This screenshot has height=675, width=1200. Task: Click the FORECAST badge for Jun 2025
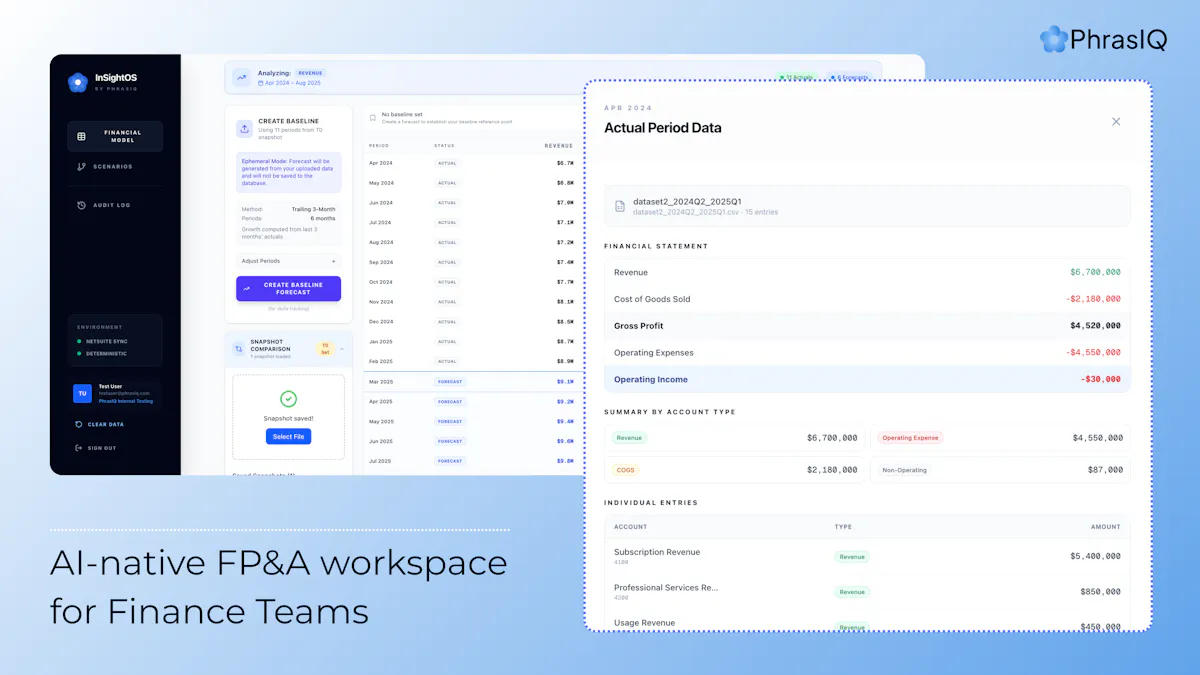[450, 441]
